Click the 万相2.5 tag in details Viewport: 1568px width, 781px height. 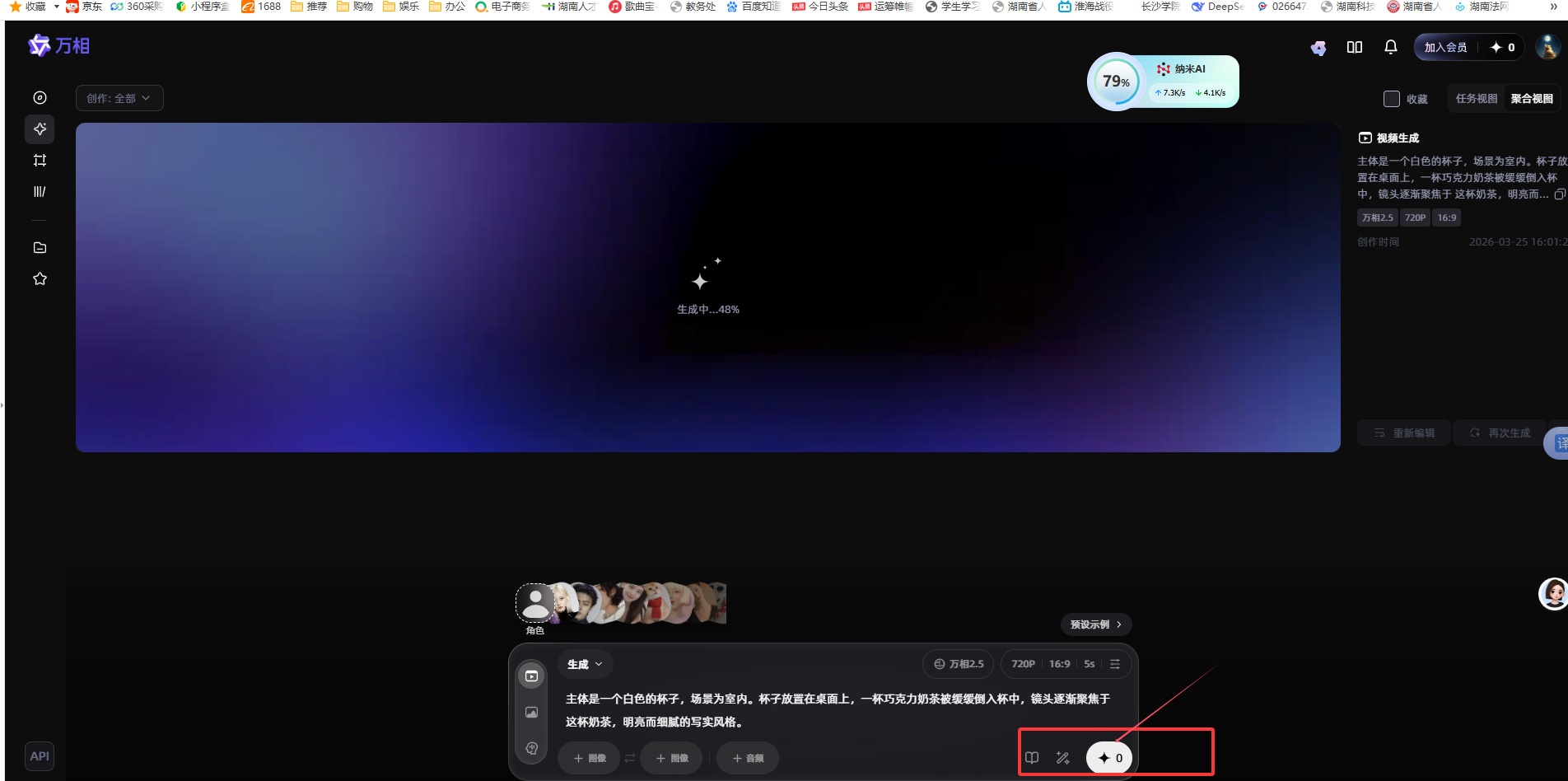point(1377,217)
